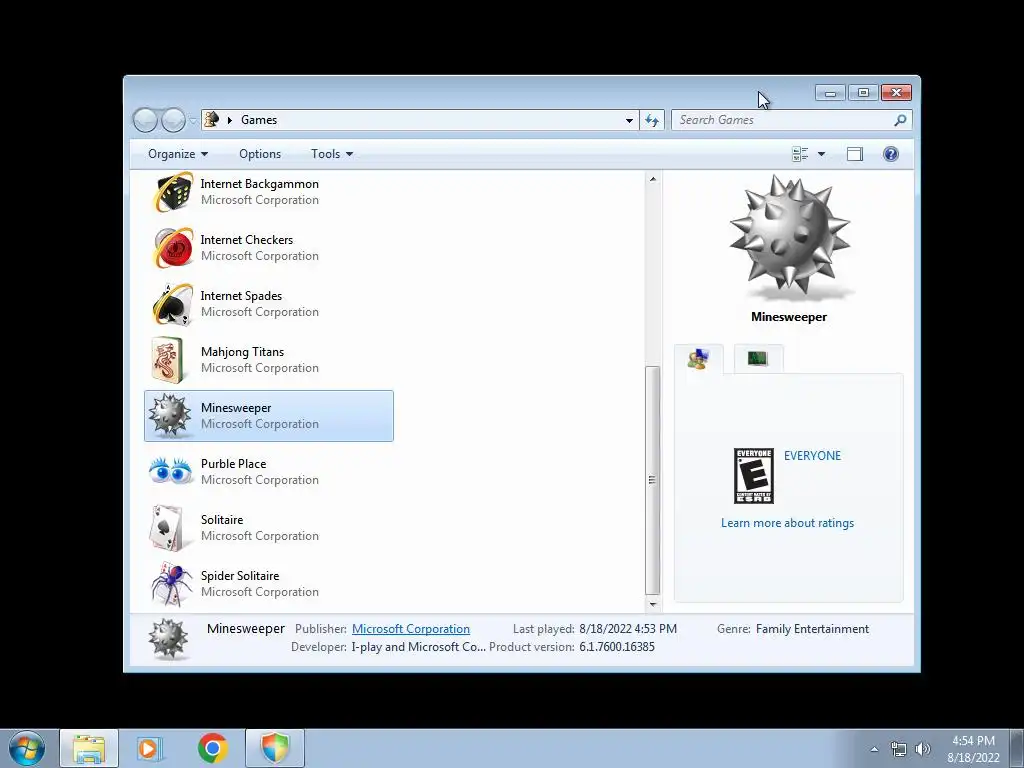Open the Microsoft Corporation publisher link

411,629
